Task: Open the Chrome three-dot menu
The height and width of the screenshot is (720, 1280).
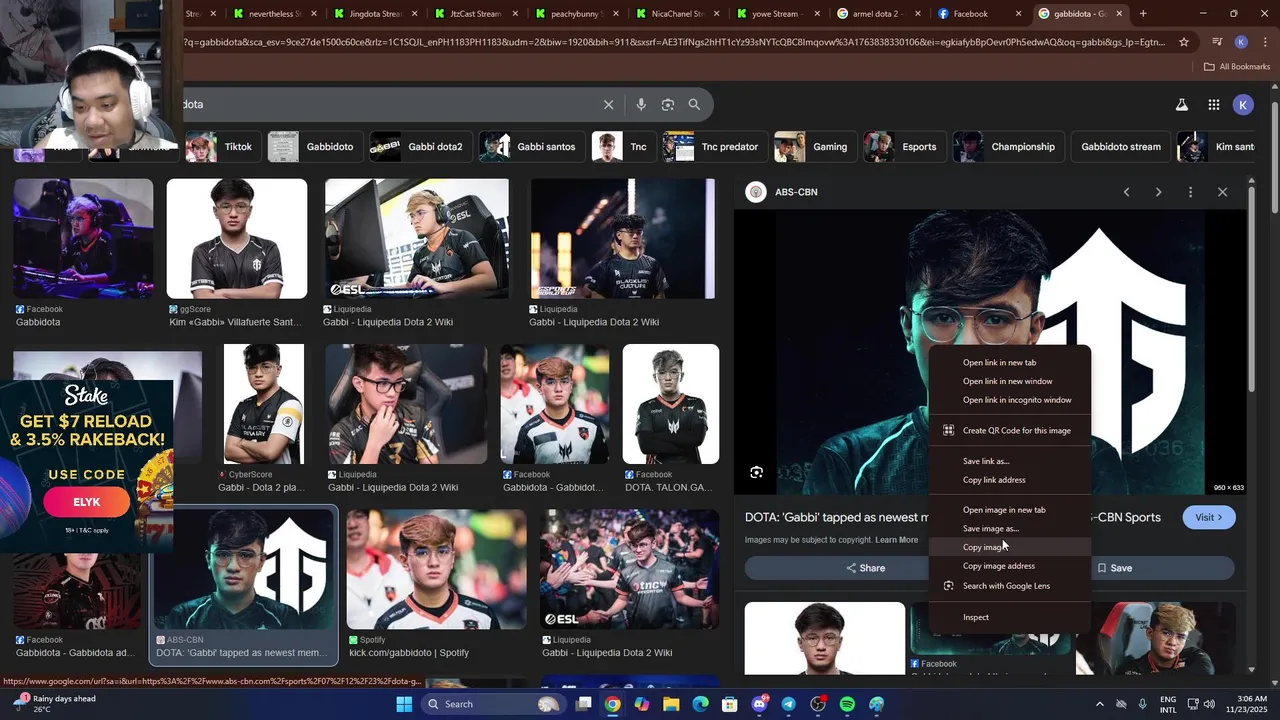Action: point(1263,42)
